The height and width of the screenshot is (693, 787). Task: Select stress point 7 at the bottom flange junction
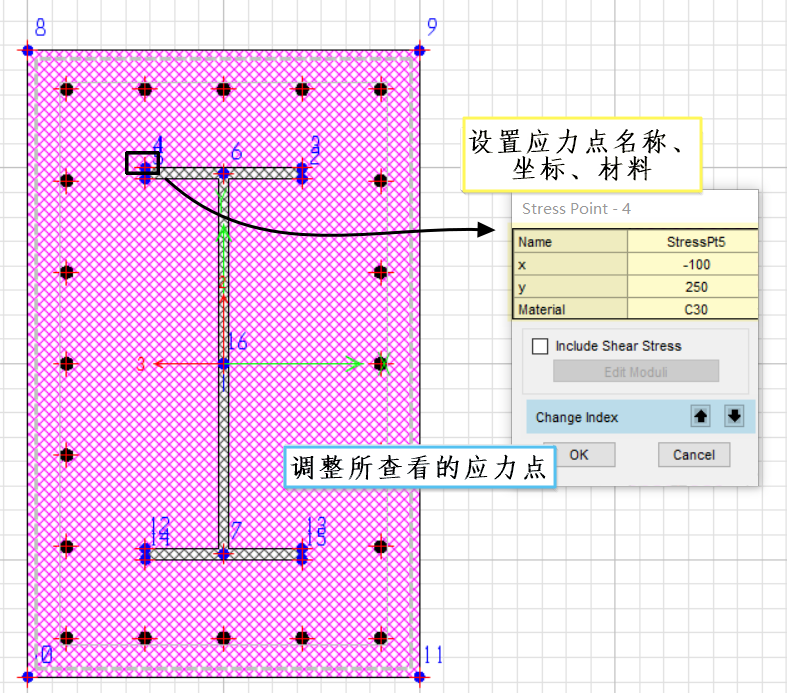[224, 553]
